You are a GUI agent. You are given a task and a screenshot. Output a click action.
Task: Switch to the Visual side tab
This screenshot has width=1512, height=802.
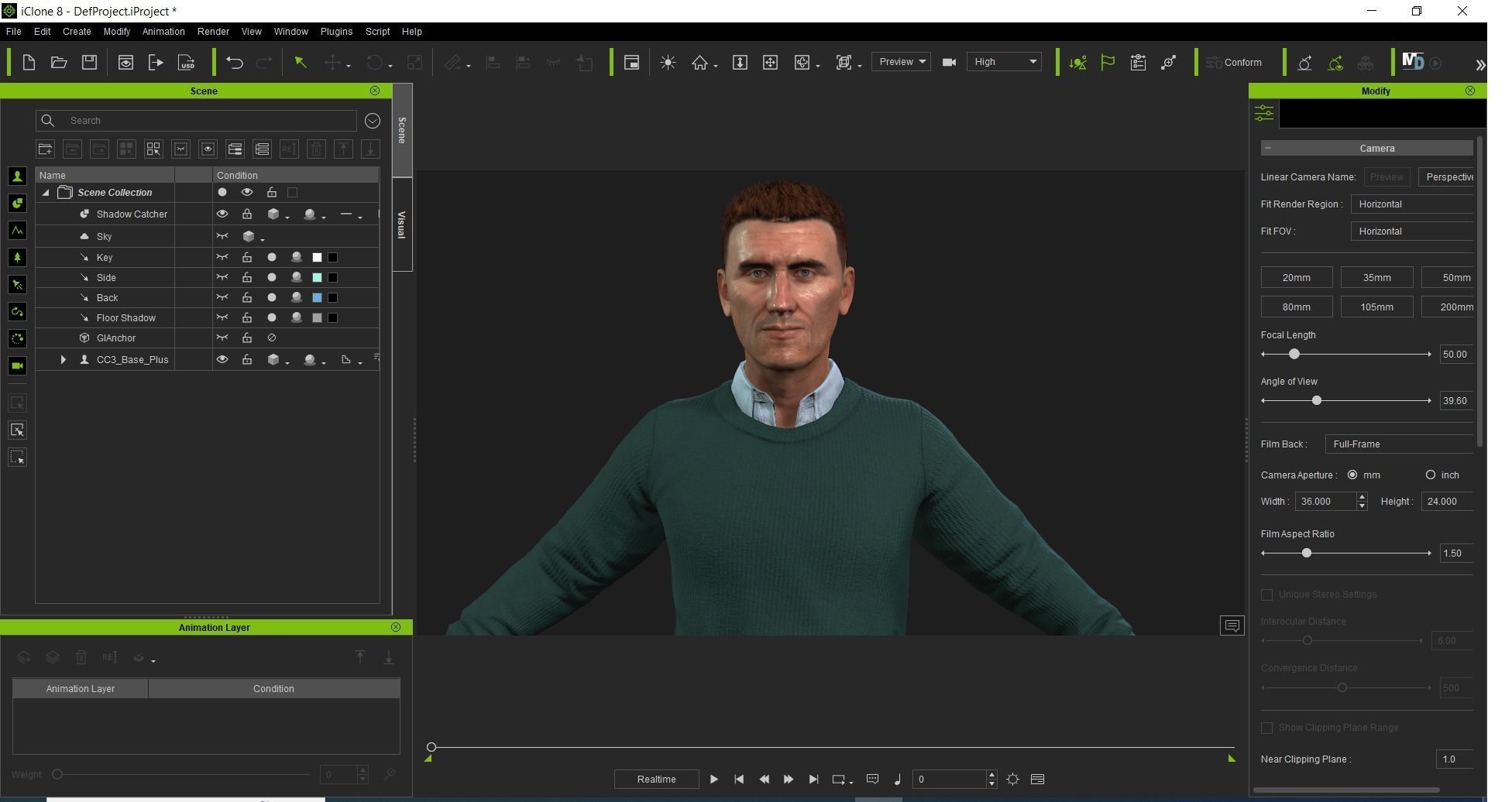tap(401, 224)
